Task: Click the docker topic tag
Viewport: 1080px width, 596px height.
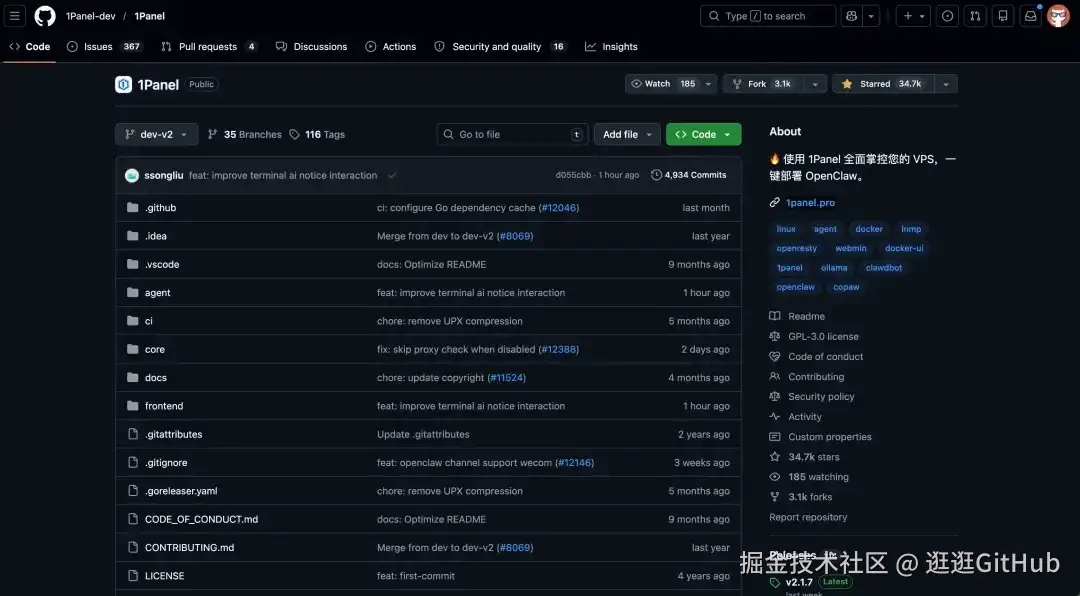Action: click(x=869, y=229)
